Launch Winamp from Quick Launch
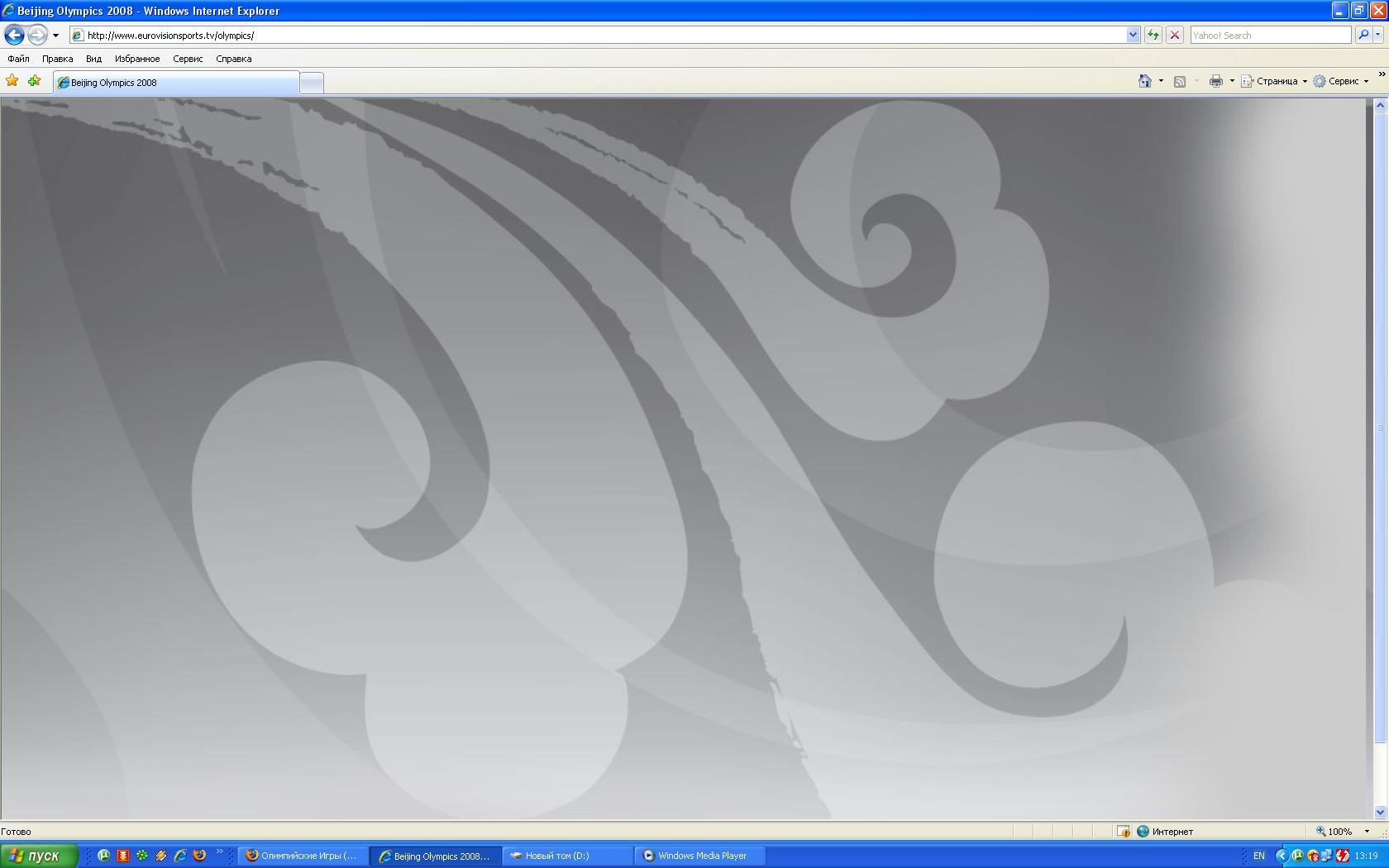Screen dimensions: 1389x868 coord(161,856)
